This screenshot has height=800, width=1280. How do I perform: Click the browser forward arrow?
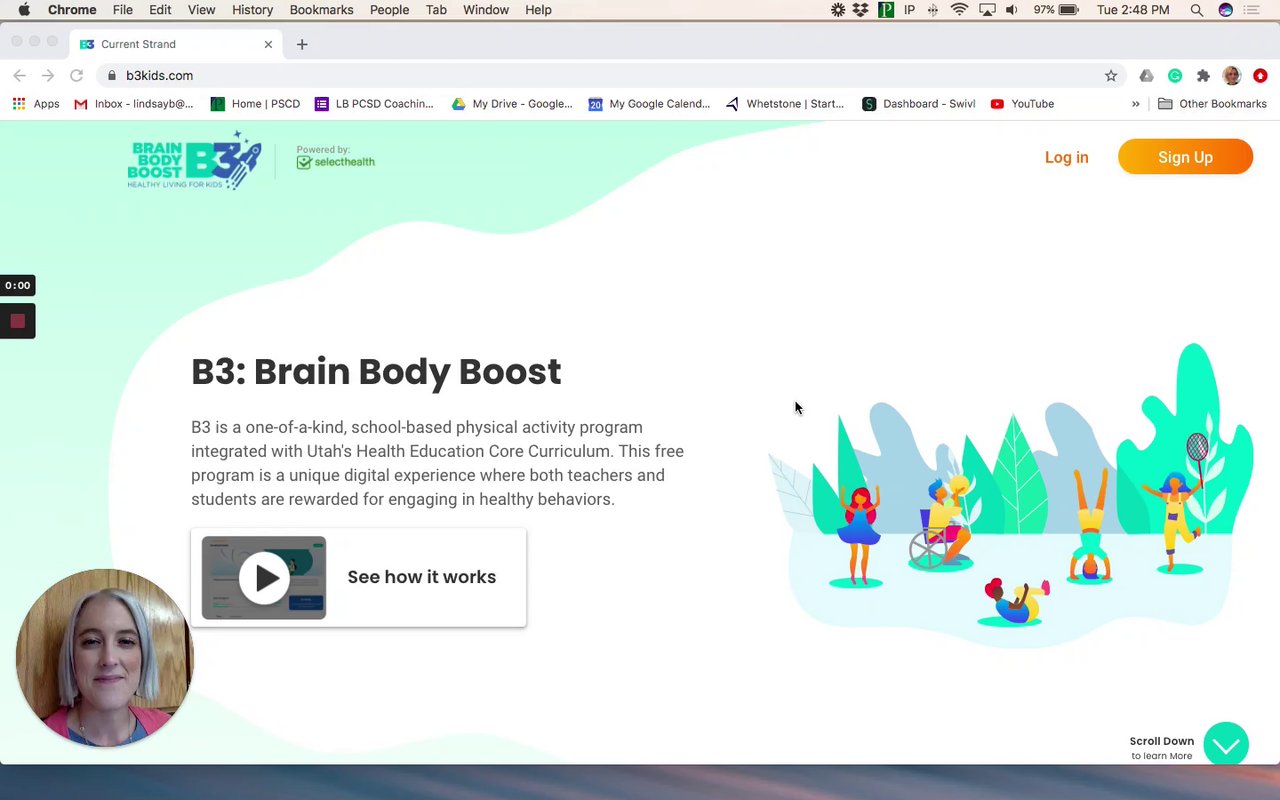click(48, 75)
